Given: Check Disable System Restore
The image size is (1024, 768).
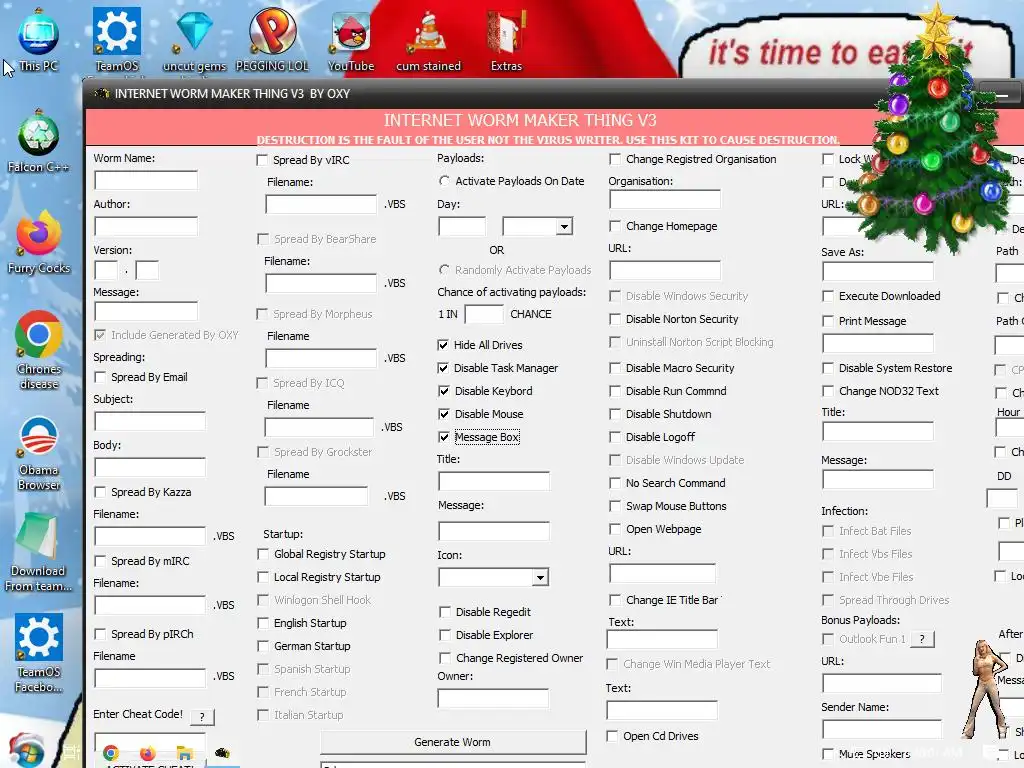Looking at the screenshot, I should 827,368.
